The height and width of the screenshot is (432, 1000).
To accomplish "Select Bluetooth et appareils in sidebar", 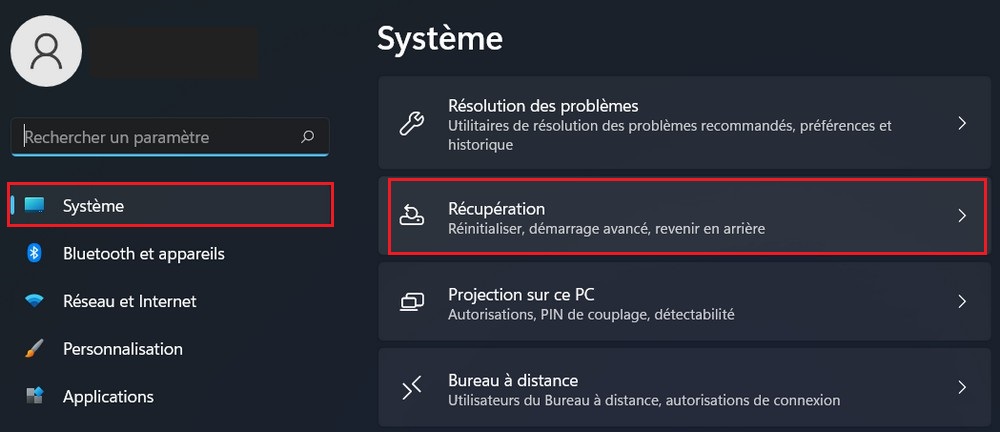I will (x=143, y=253).
